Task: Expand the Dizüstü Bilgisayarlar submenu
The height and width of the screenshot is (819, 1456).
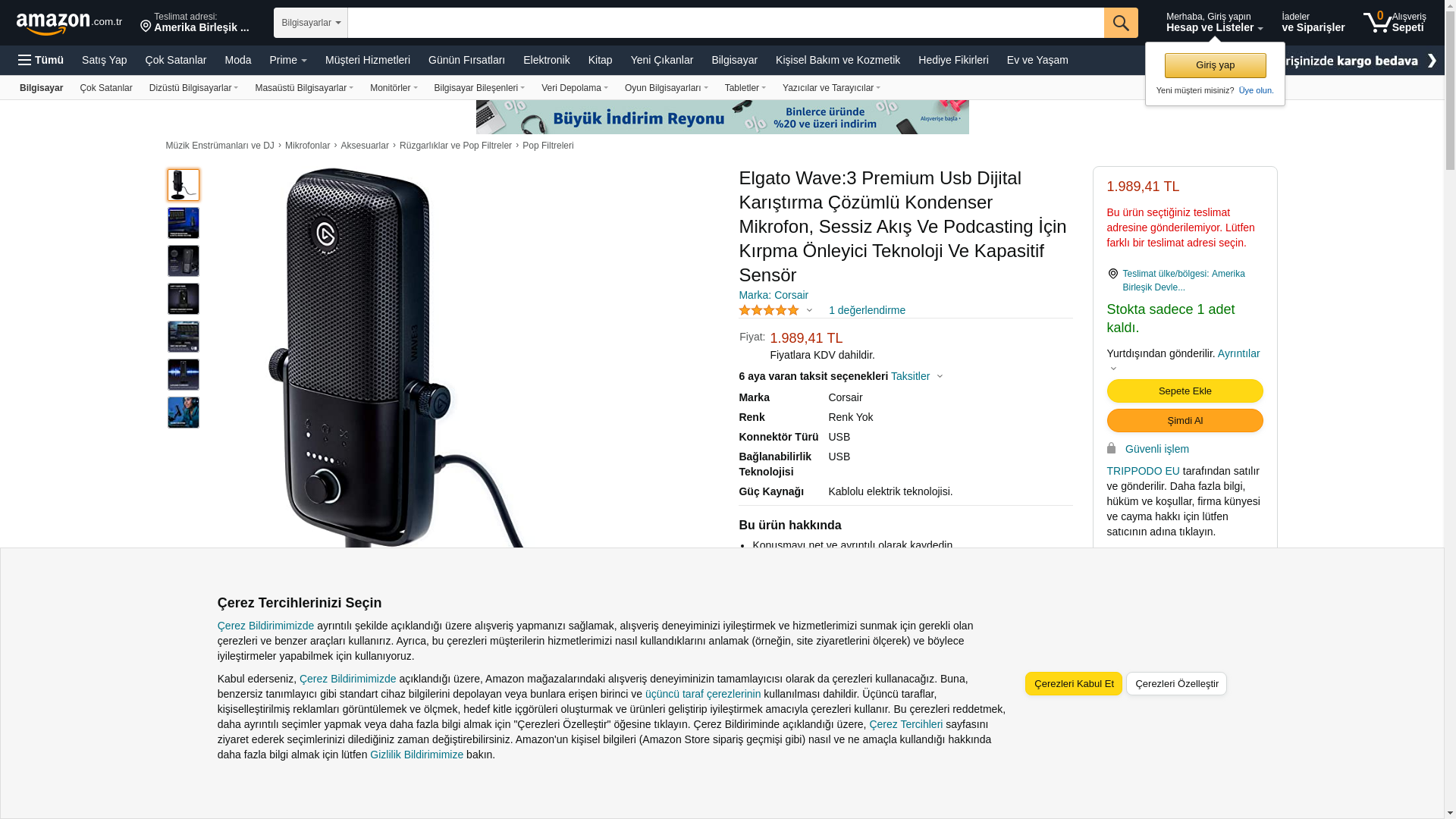Action: (x=194, y=88)
